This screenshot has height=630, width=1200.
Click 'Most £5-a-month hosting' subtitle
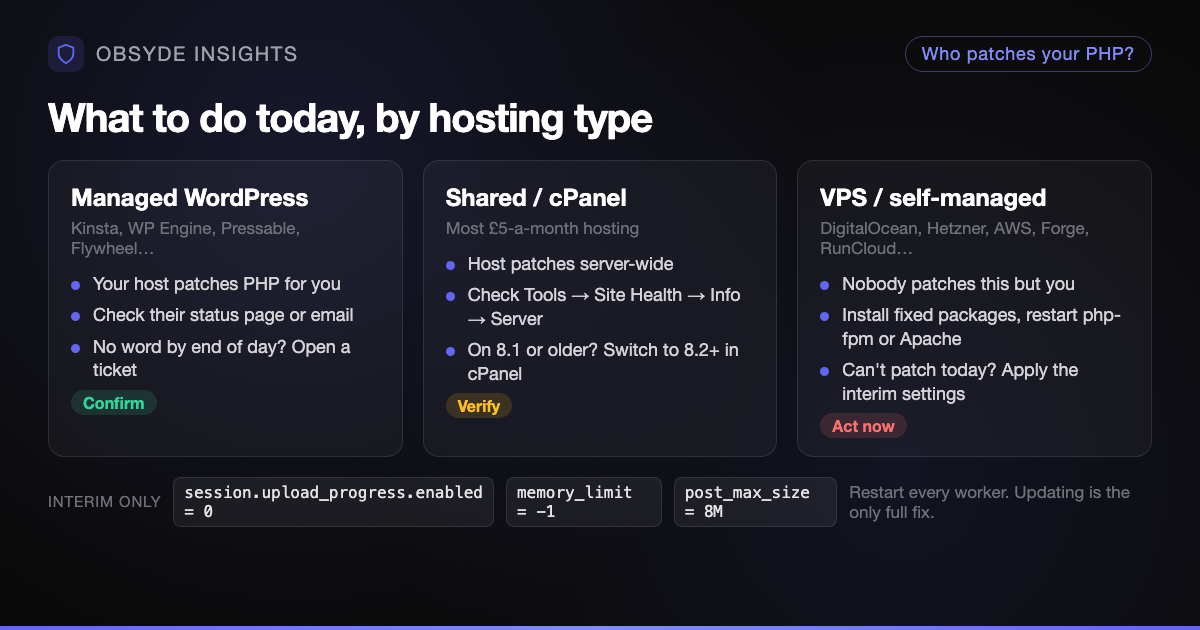(x=542, y=228)
